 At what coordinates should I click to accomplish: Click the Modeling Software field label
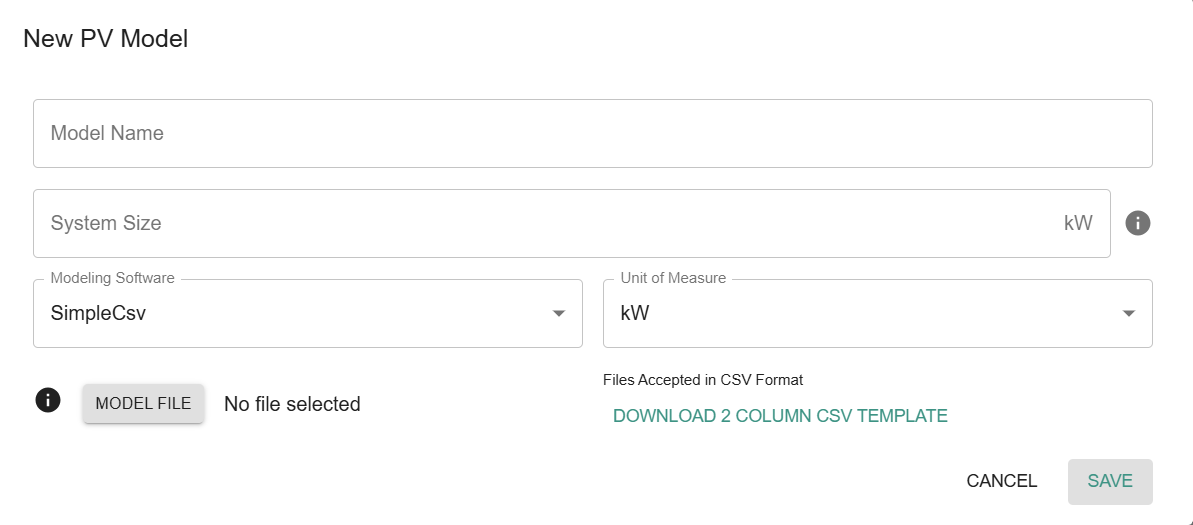pos(112,278)
